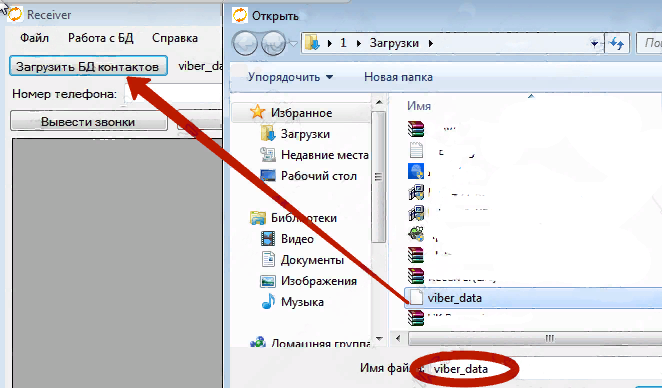The height and width of the screenshot is (388, 662).
Task: Click the Новая папка button
Action: point(398,77)
